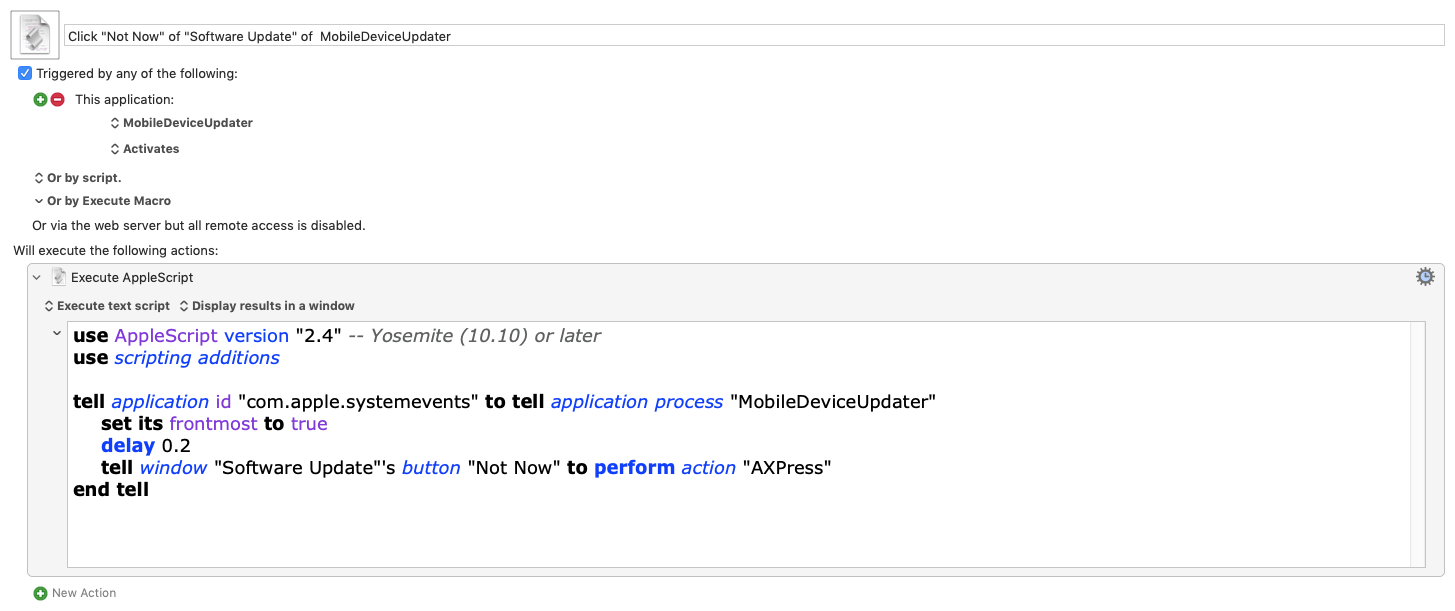
Task: Click the script editor's vertical scrollbar
Action: pos(1417,444)
